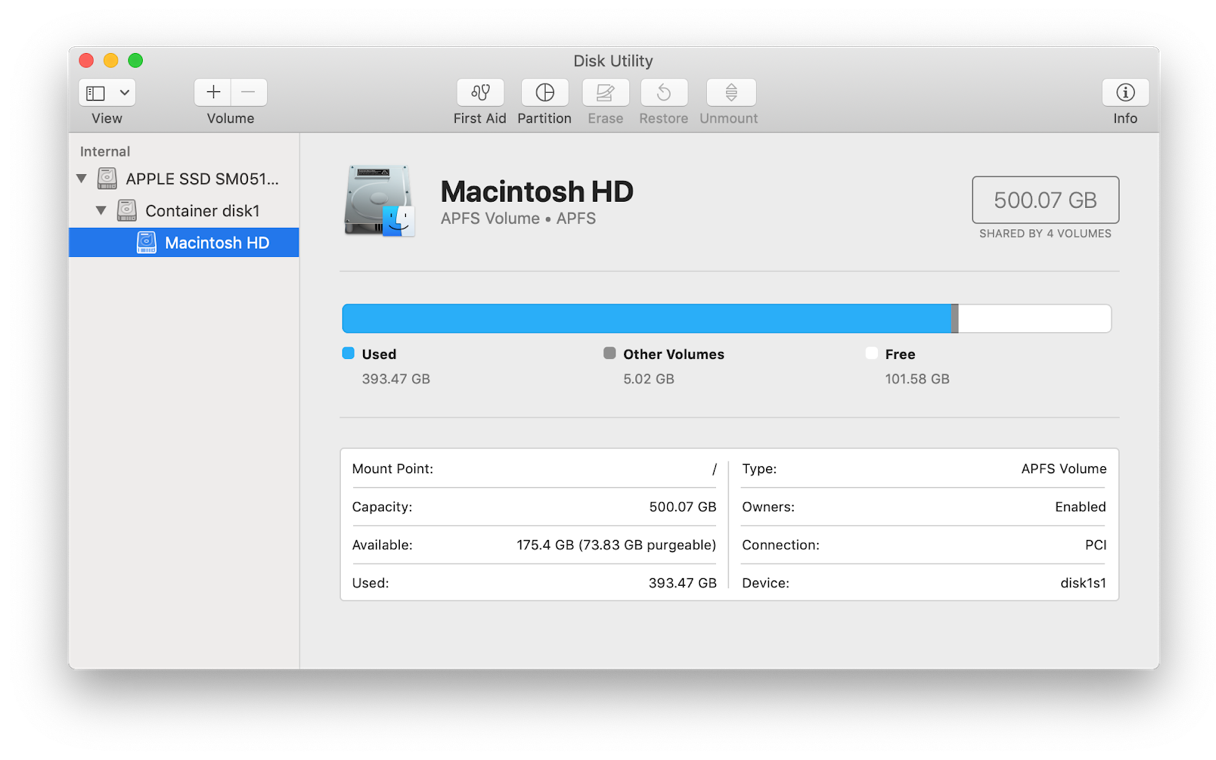Click the Restore toolbar icon
The width and height of the screenshot is (1216, 760).
click(664, 92)
